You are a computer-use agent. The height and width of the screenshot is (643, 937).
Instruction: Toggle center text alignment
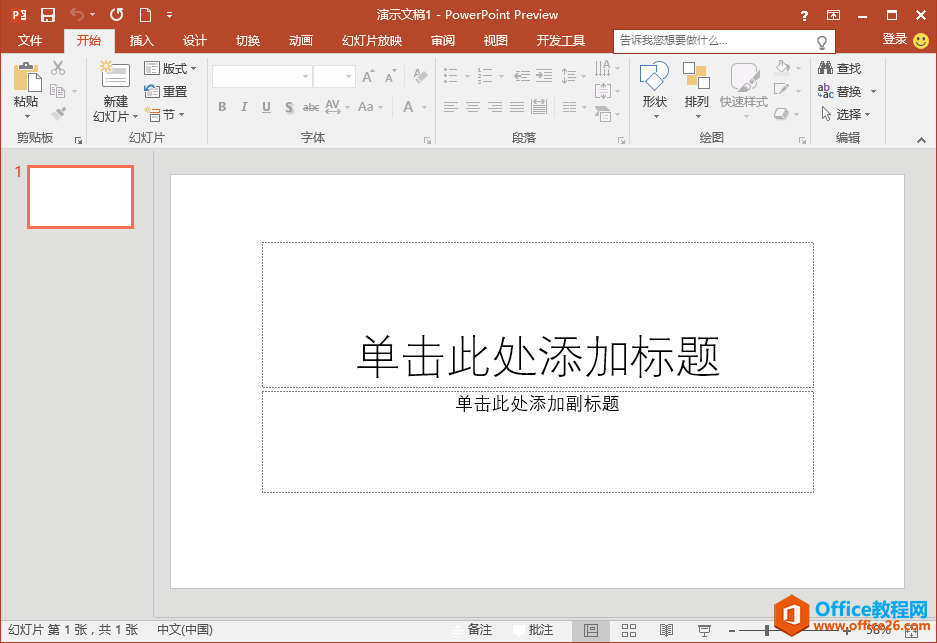[473, 107]
